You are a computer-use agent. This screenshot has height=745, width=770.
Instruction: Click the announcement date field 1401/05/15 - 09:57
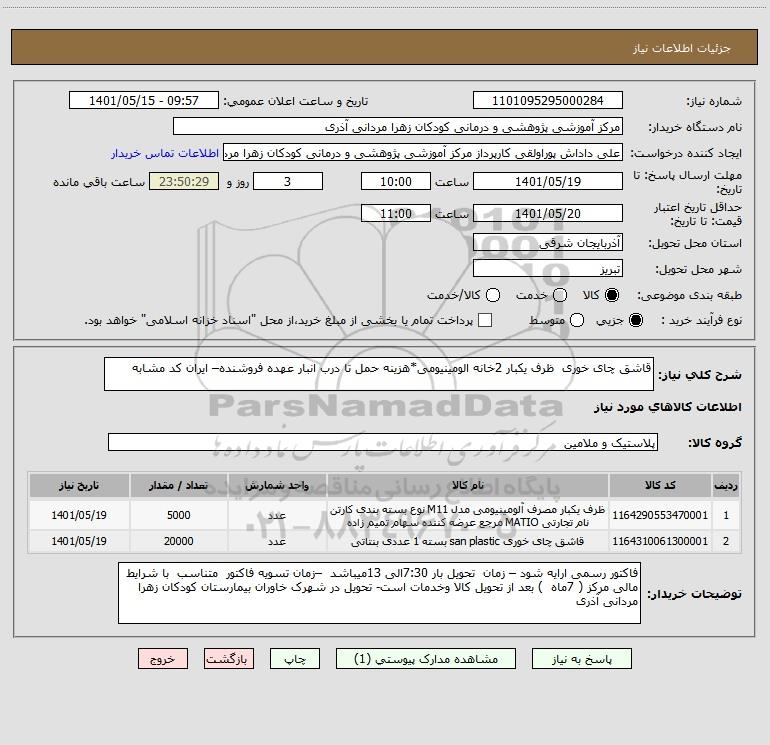(x=144, y=100)
